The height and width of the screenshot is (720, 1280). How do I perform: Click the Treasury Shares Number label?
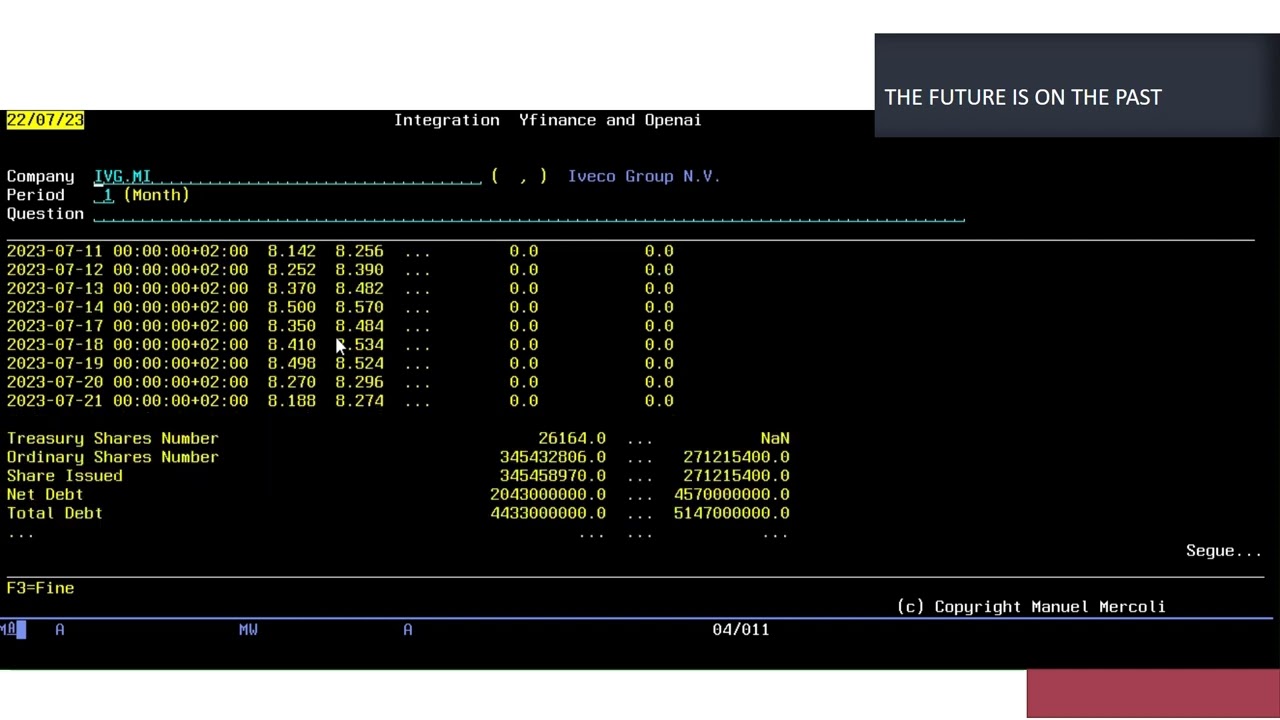click(x=112, y=438)
